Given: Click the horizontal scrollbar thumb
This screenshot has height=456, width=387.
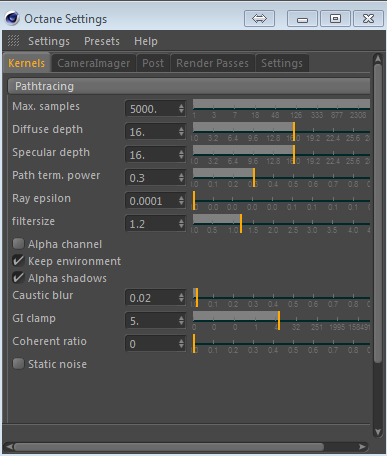Looking at the screenshot, I should [169, 447].
